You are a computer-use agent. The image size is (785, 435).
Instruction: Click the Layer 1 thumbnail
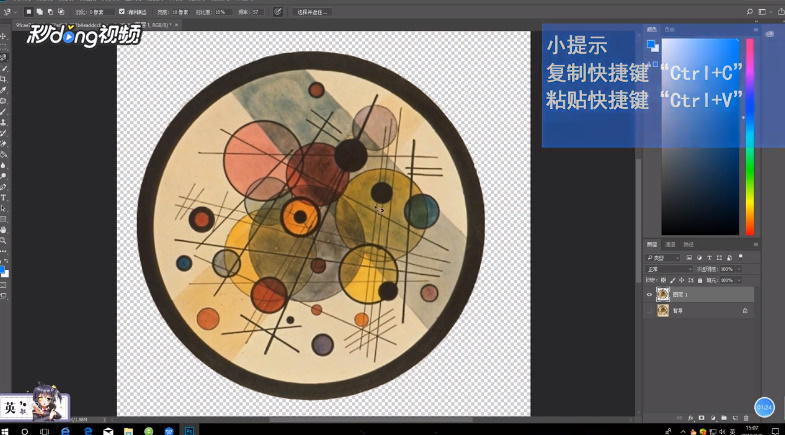pos(662,294)
